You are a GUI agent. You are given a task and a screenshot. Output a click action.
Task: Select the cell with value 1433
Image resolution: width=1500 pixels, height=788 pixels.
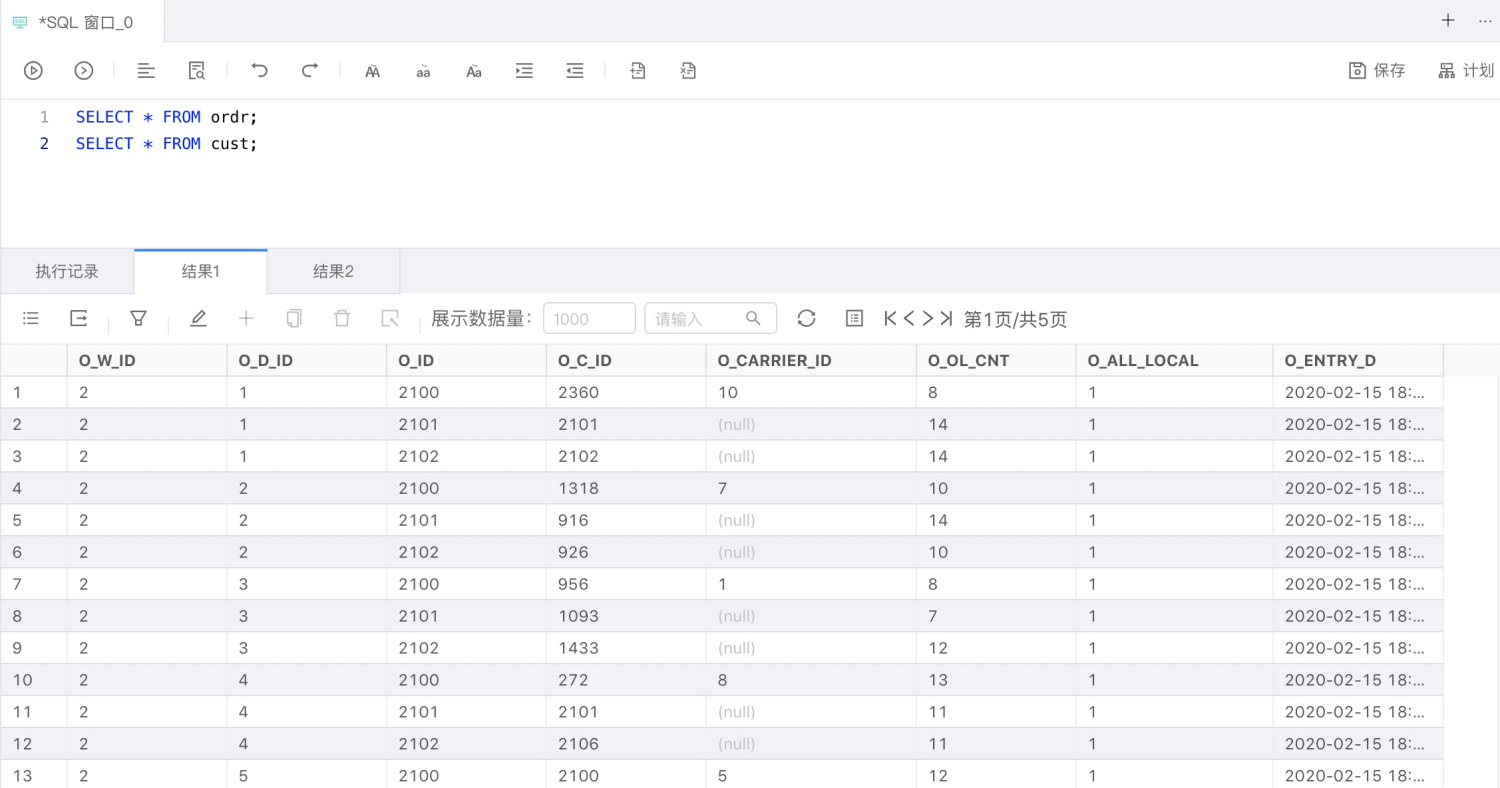coord(626,648)
